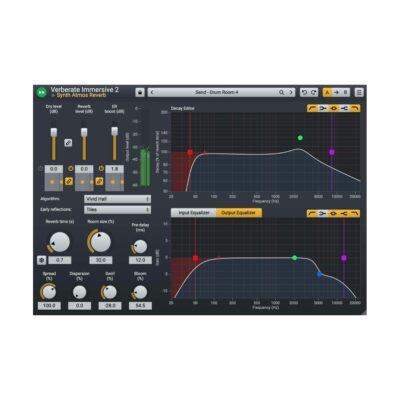Click the ER boost value field 1.8
400x400 pixels.
(x=114, y=169)
